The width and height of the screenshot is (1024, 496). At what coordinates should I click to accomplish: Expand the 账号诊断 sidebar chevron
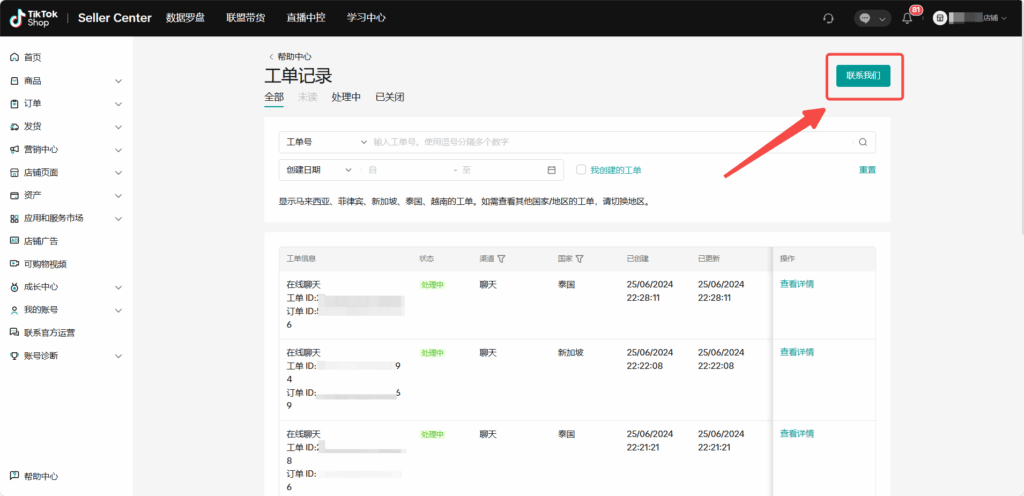pyautogui.click(x=118, y=356)
